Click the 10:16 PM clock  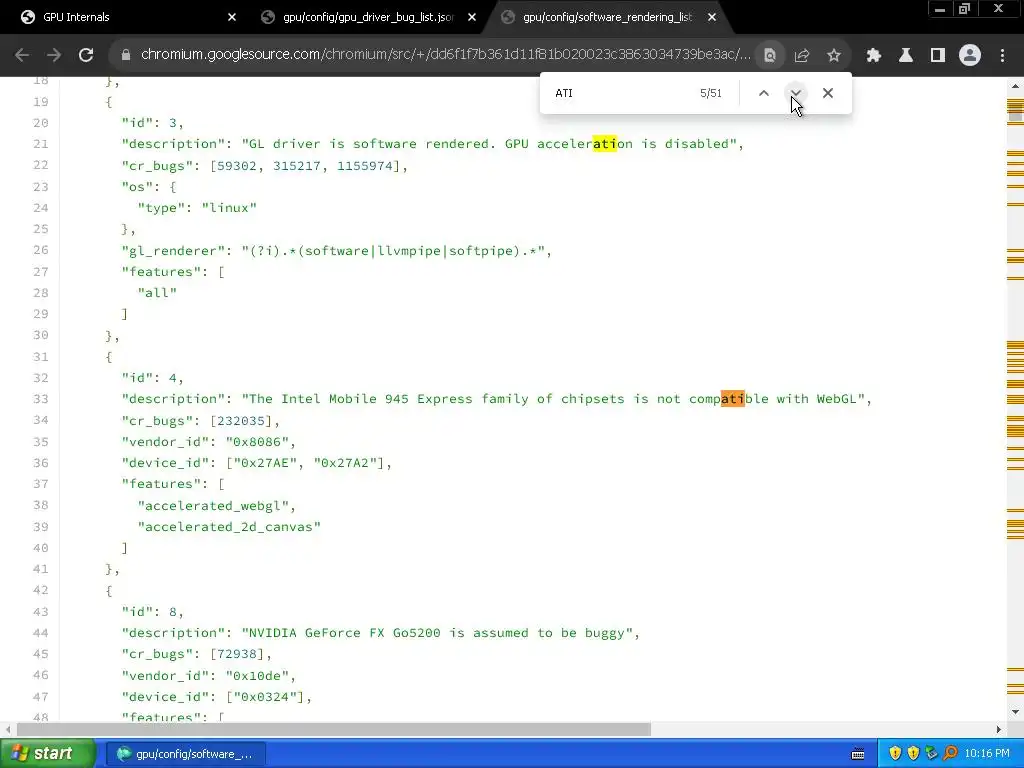coord(987,754)
